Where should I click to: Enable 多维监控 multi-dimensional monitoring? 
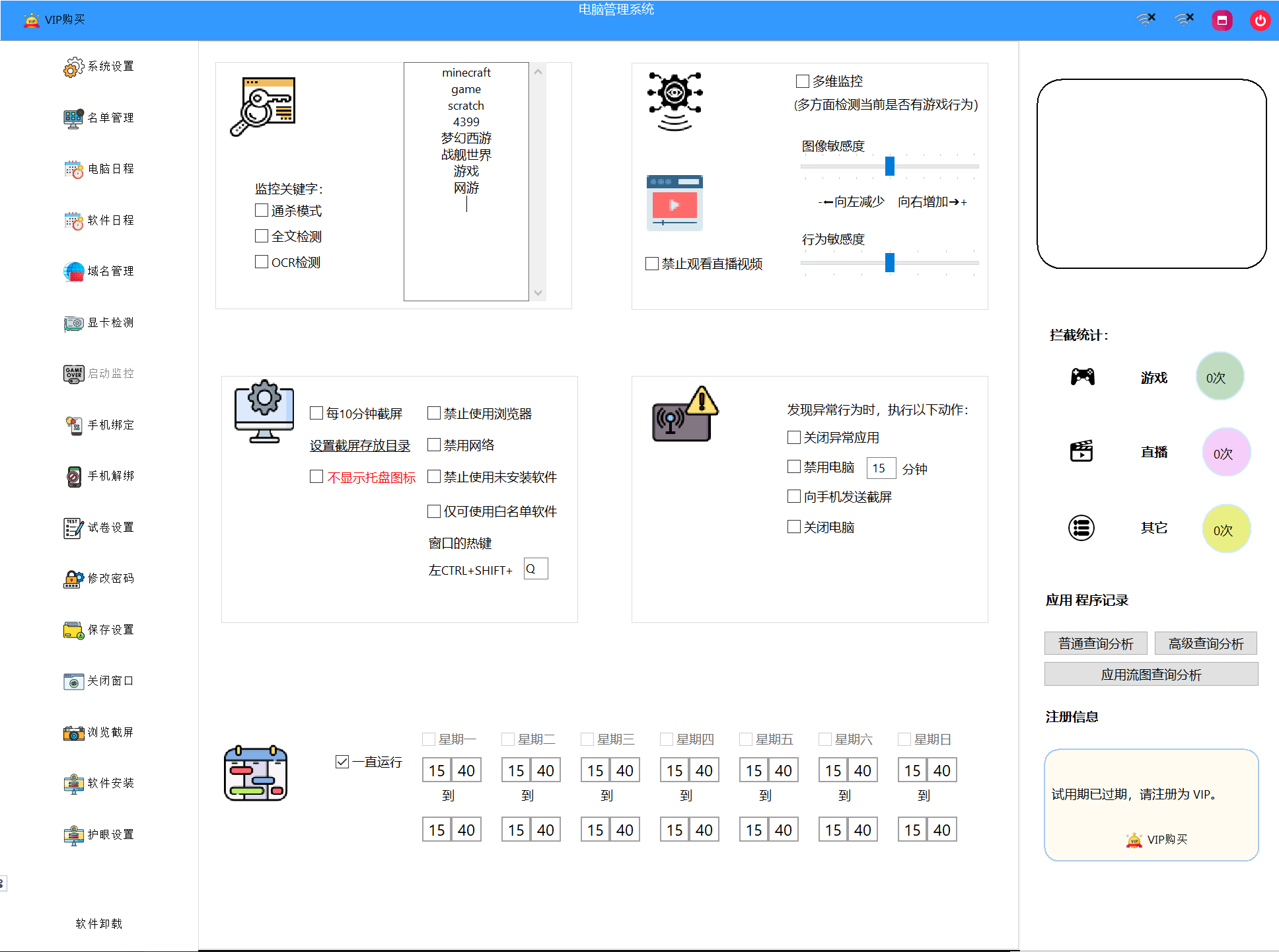[801, 81]
